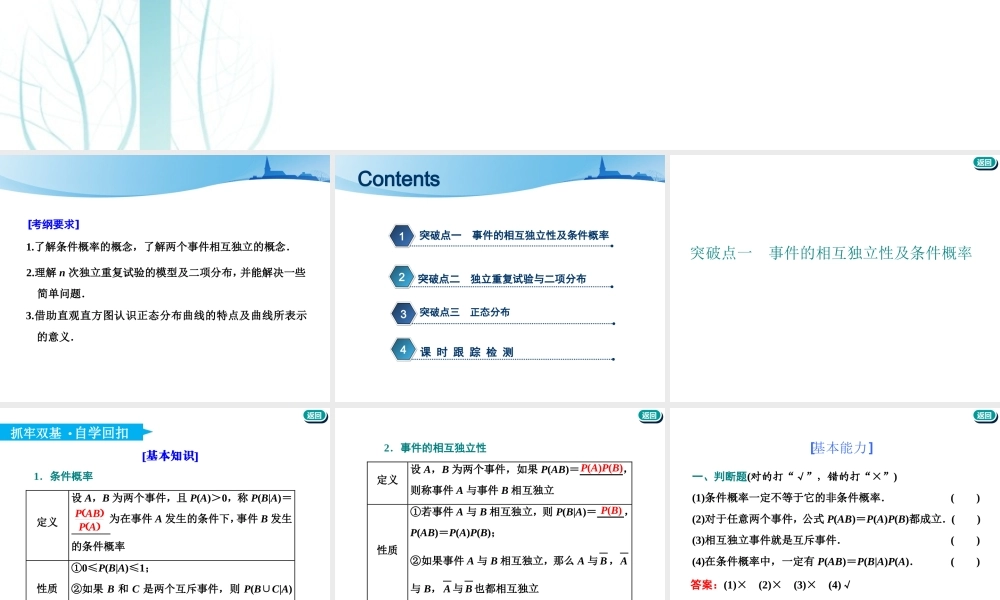
Task: Select the Contents slide heading
Action: coord(398,179)
